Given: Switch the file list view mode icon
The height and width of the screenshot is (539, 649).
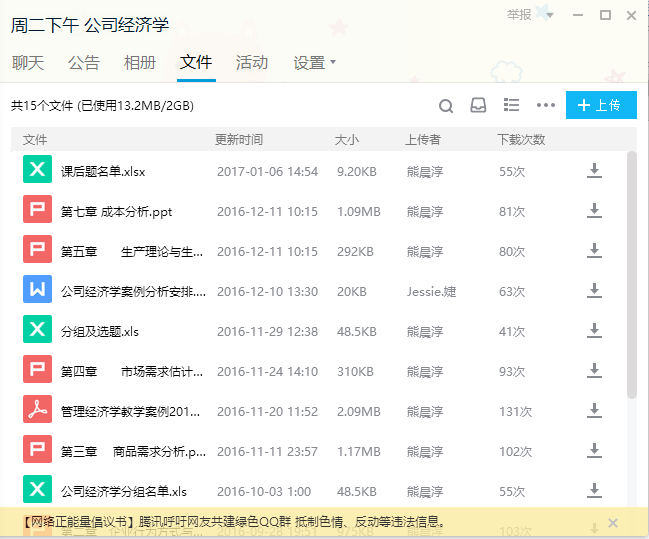Looking at the screenshot, I should [511, 105].
